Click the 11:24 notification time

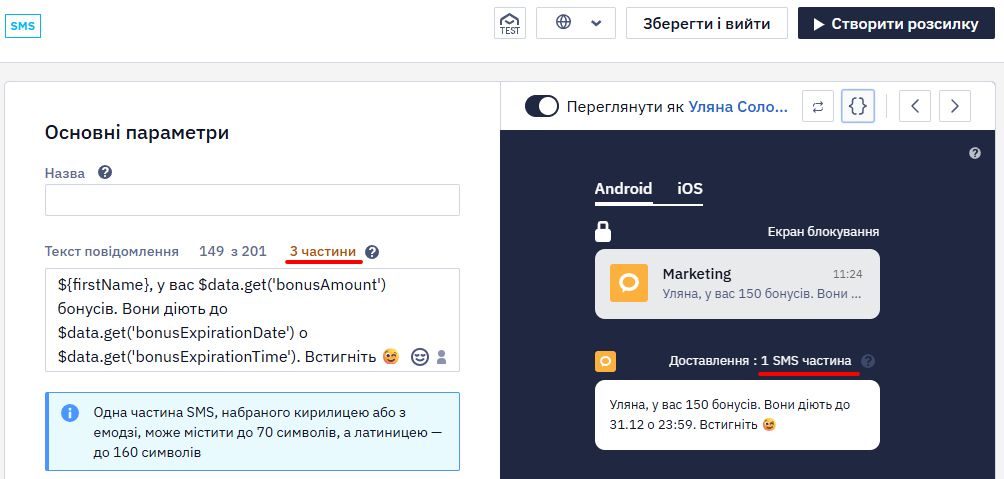click(847, 274)
